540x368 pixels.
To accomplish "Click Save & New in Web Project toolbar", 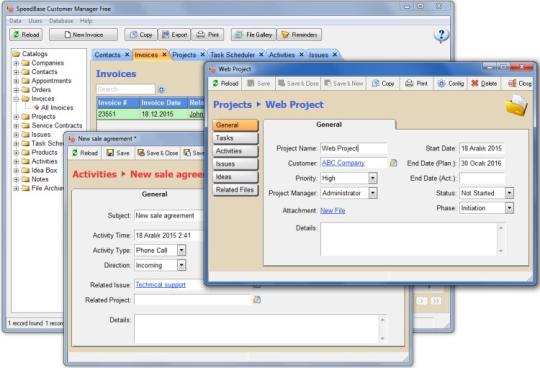I will point(343,83).
